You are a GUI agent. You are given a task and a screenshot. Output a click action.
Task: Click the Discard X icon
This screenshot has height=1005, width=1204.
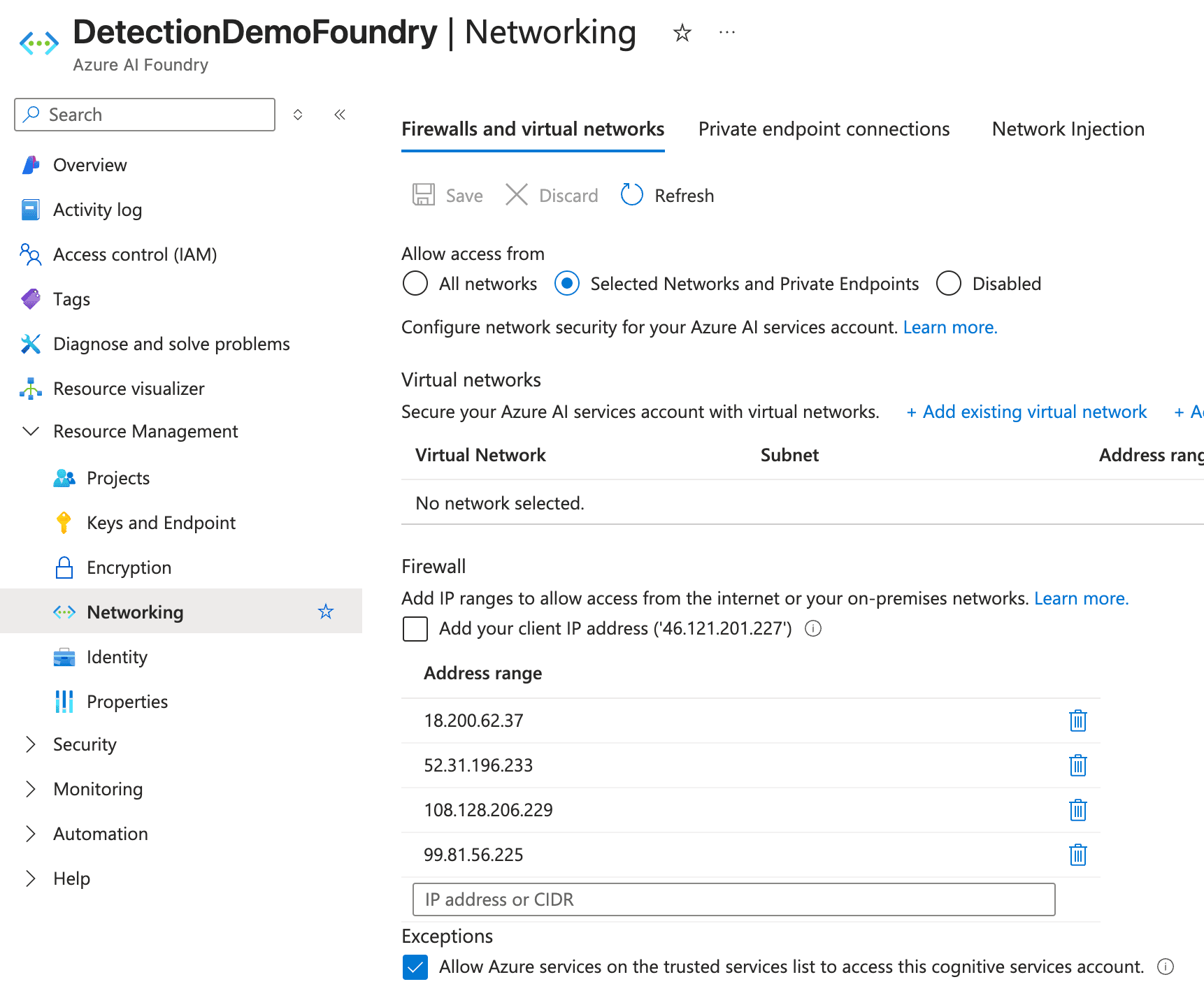coord(517,195)
